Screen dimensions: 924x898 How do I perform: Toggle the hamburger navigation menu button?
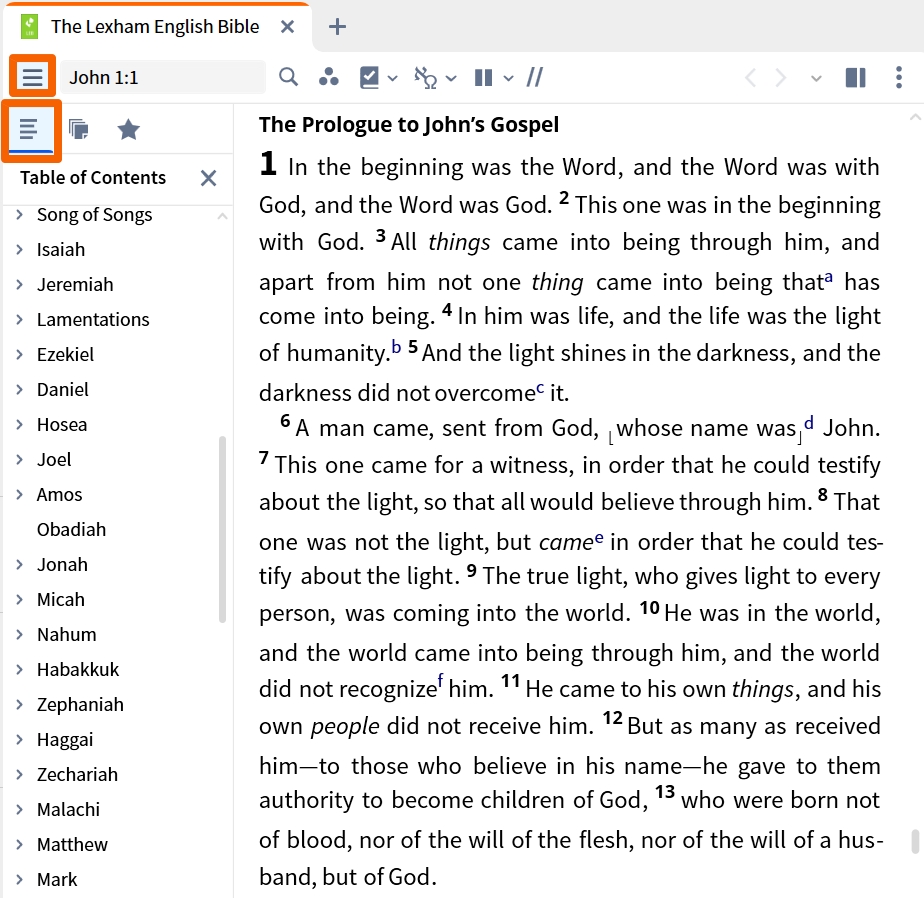pyautogui.click(x=32, y=77)
